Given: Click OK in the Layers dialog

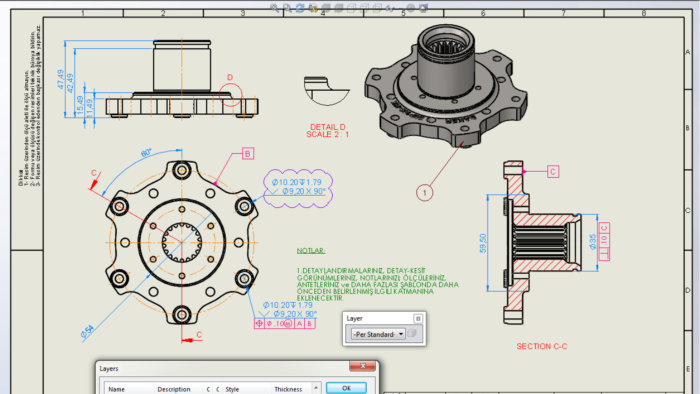Looking at the screenshot, I should (346, 388).
